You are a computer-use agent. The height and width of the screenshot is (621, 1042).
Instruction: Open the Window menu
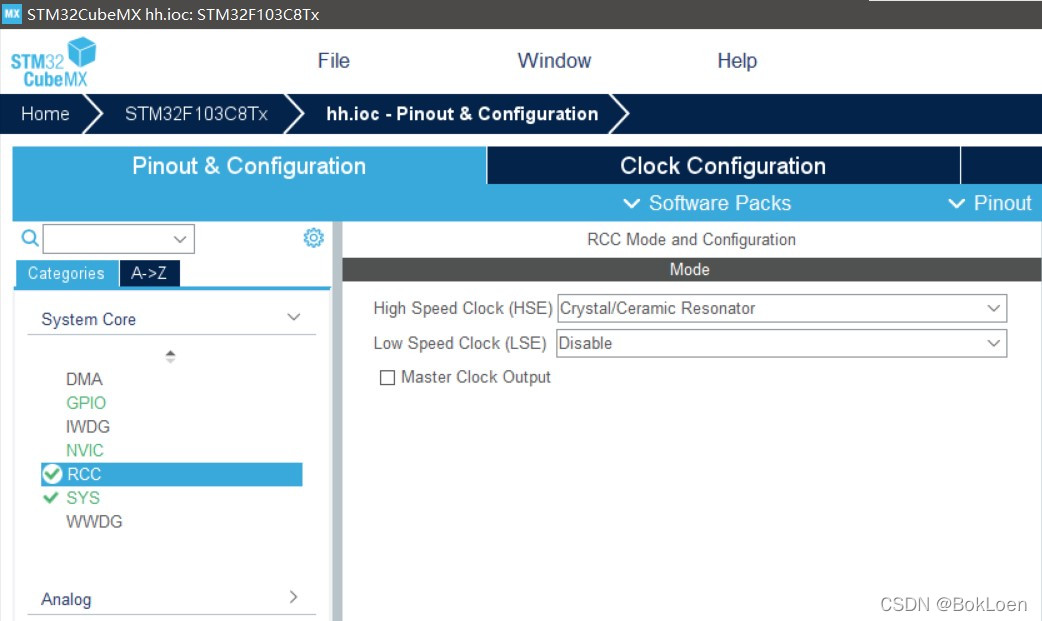554,61
